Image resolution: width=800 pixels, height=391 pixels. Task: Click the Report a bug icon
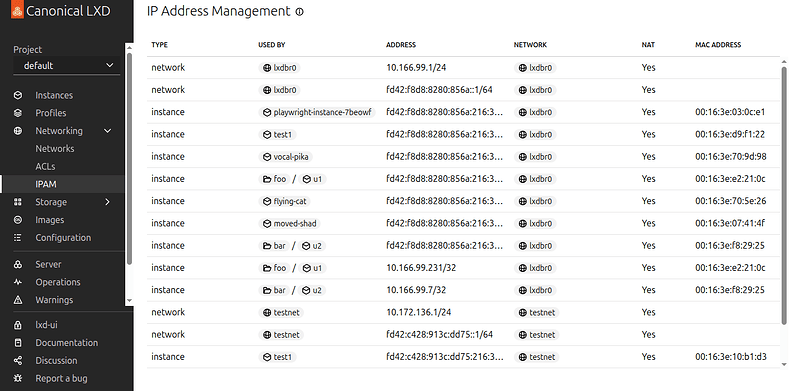coord(18,378)
